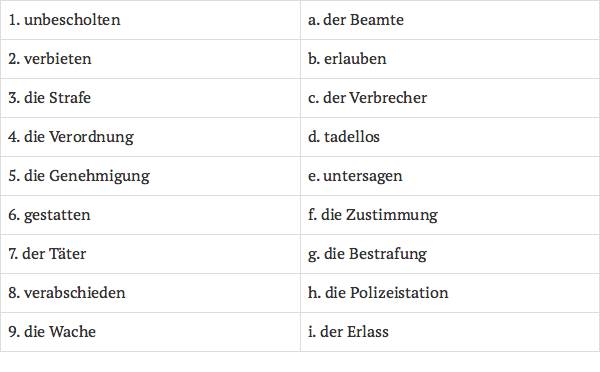600x372 pixels.
Task: Click the word gestatten
Action: pos(57,215)
